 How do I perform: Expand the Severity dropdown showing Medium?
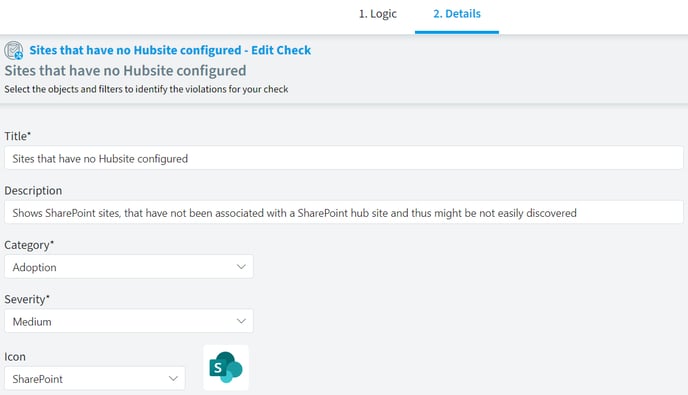tap(129, 321)
